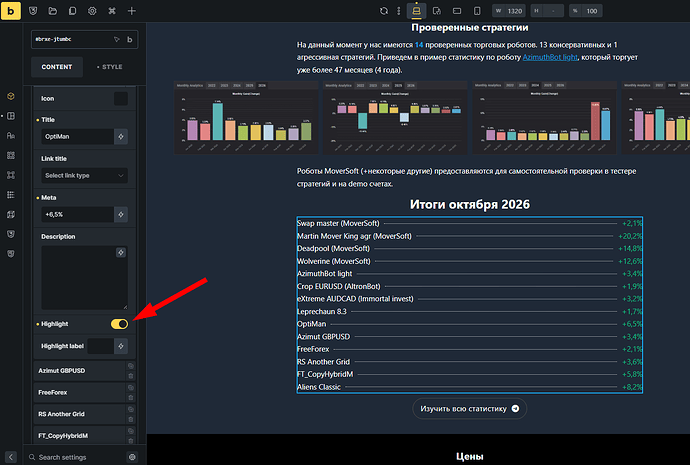Collapse the panel with left chevron

pyautogui.click(x=11, y=457)
